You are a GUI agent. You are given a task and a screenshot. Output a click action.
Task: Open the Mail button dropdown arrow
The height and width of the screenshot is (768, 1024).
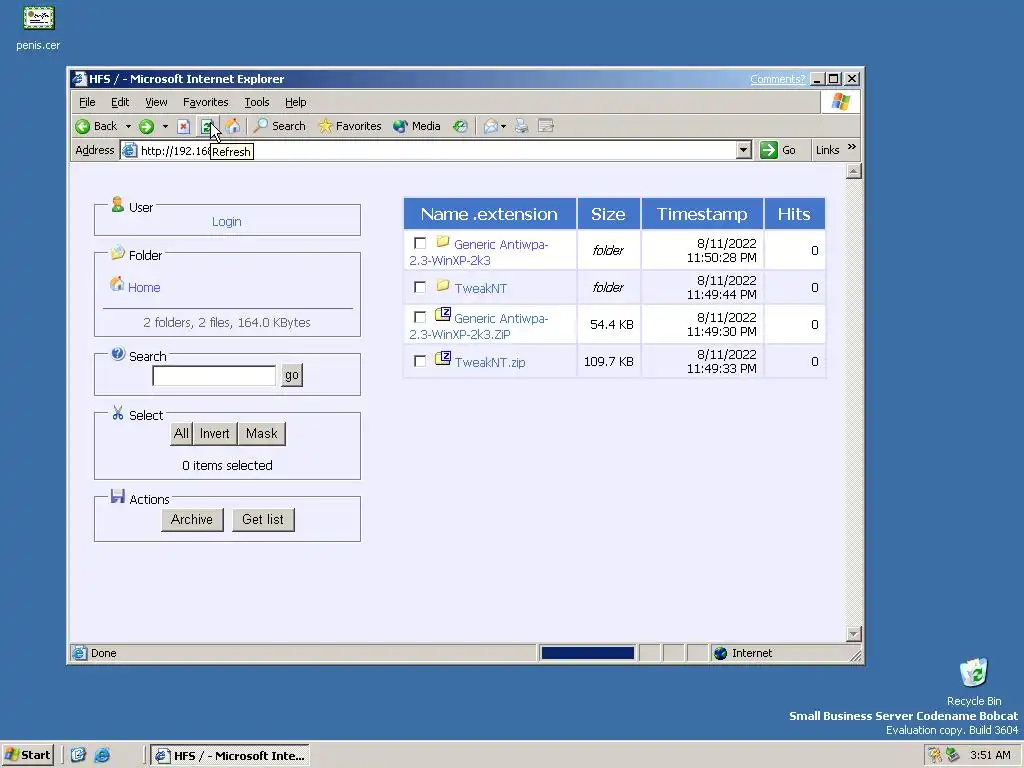(x=504, y=126)
